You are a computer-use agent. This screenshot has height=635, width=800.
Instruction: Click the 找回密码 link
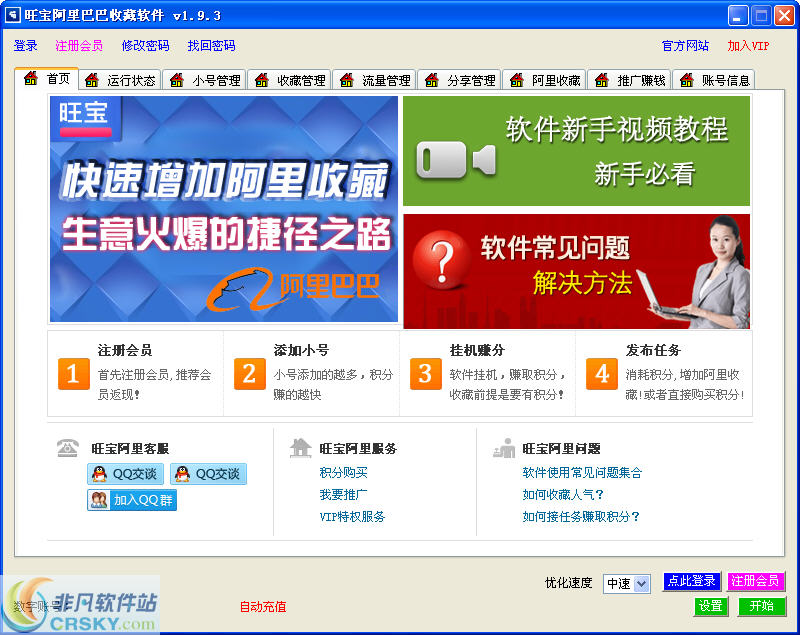[x=211, y=46]
